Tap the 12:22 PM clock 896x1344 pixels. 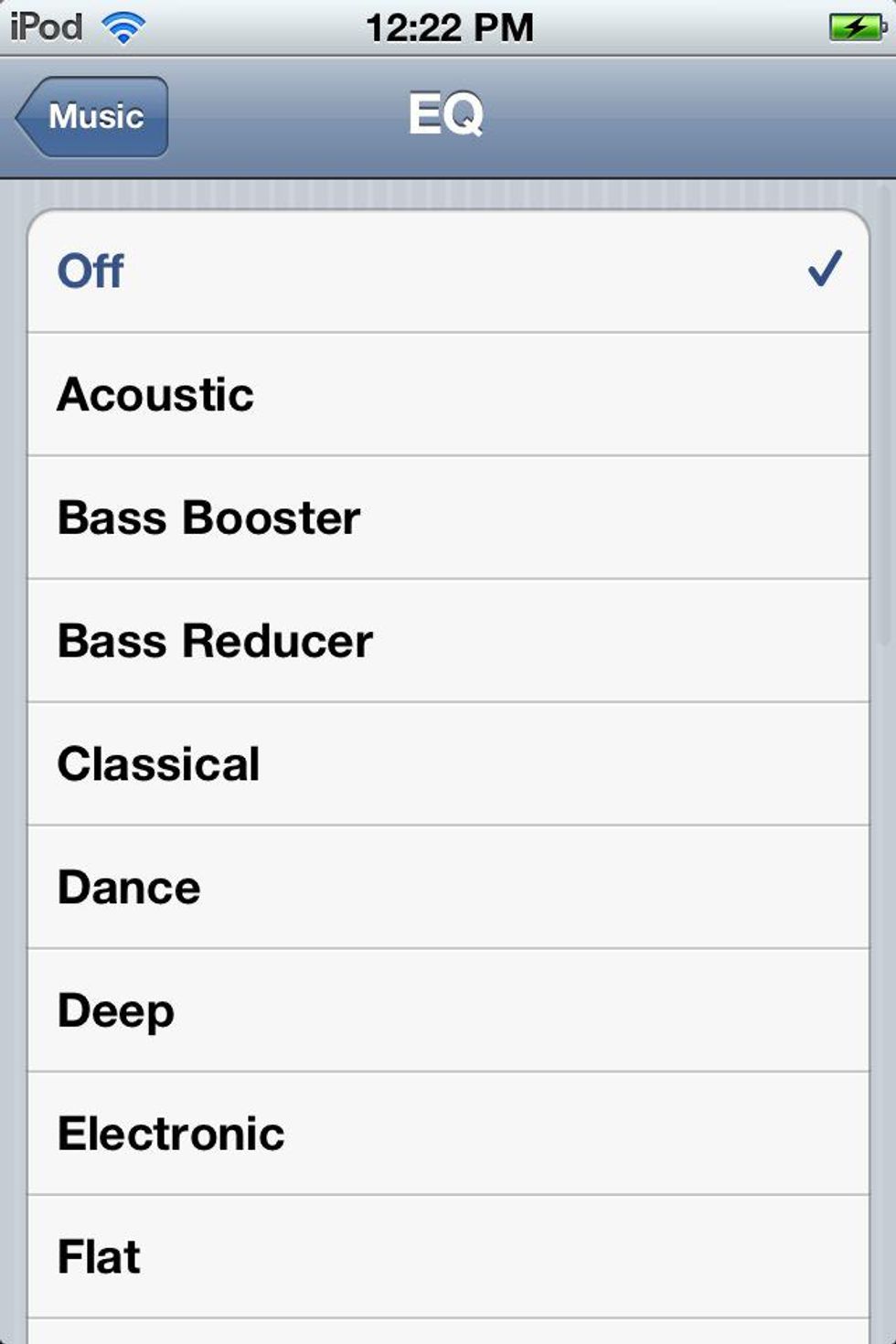point(449,27)
